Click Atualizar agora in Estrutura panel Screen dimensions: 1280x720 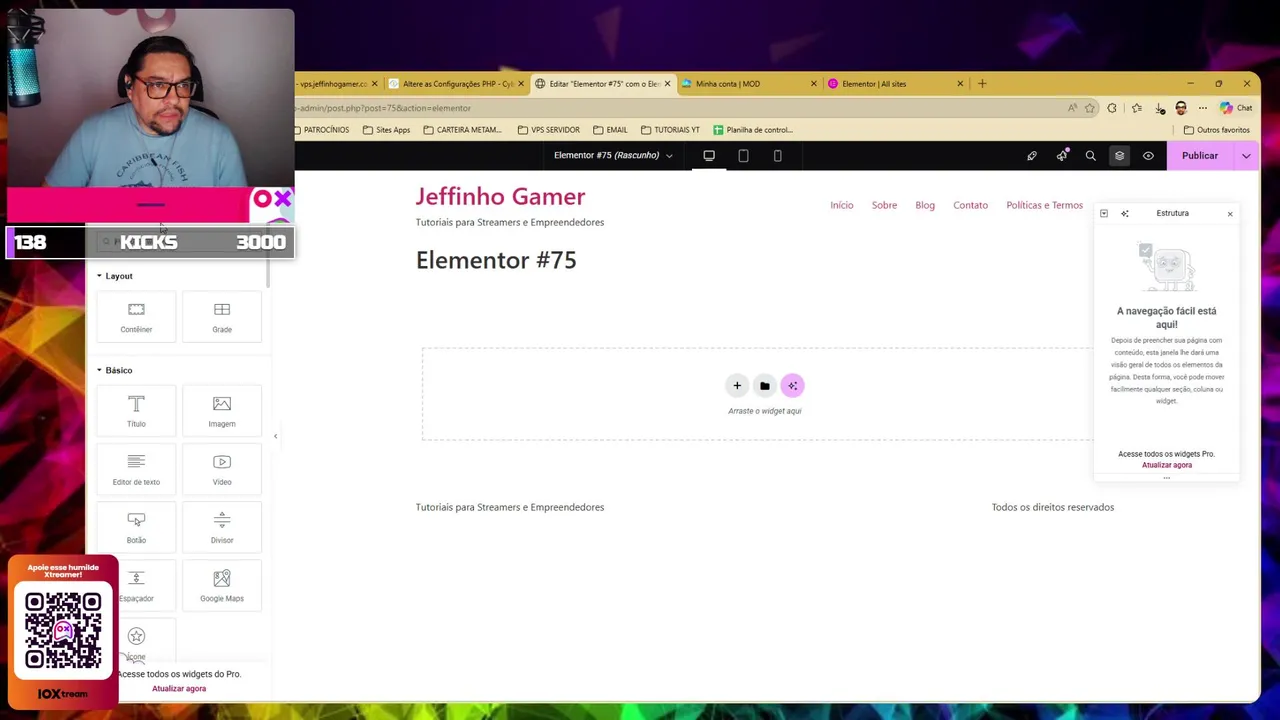click(1167, 465)
